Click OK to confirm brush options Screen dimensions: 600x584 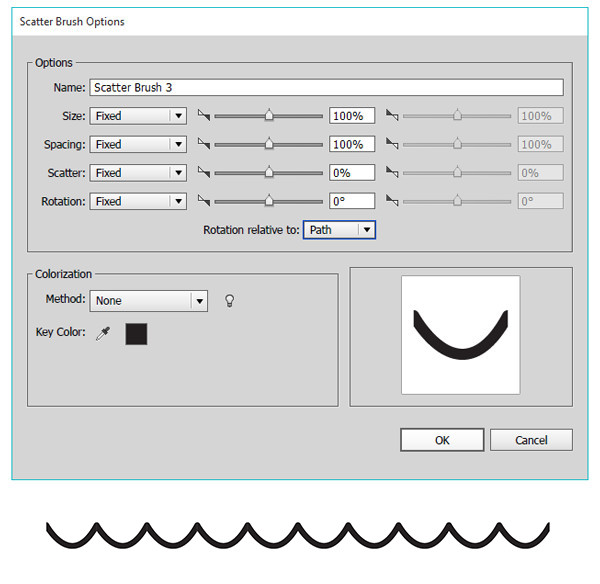click(x=442, y=440)
